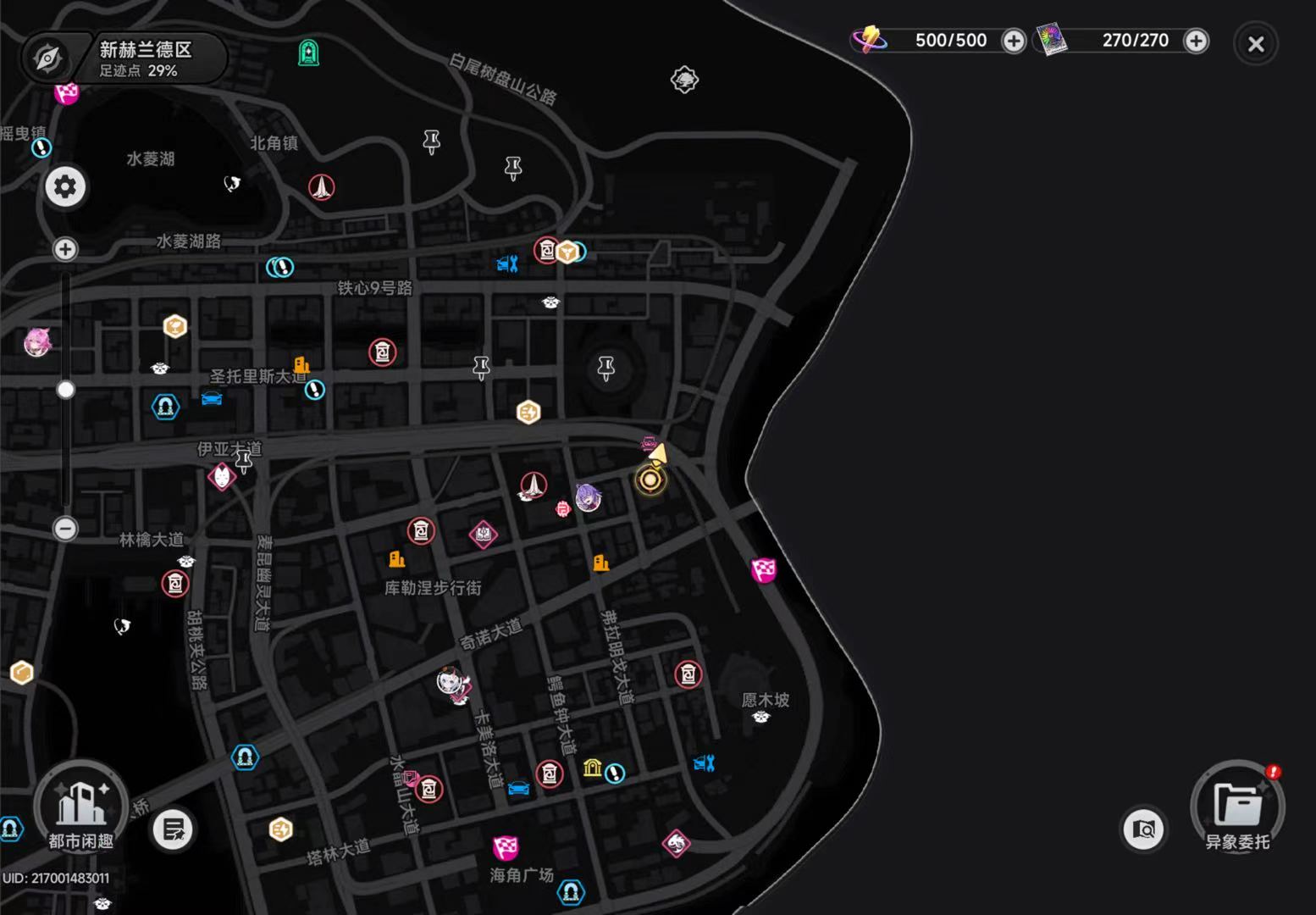The width and height of the screenshot is (1316, 915).
Task: Open the 都市闲趣 city leisure menu
Action: [80, 807]
